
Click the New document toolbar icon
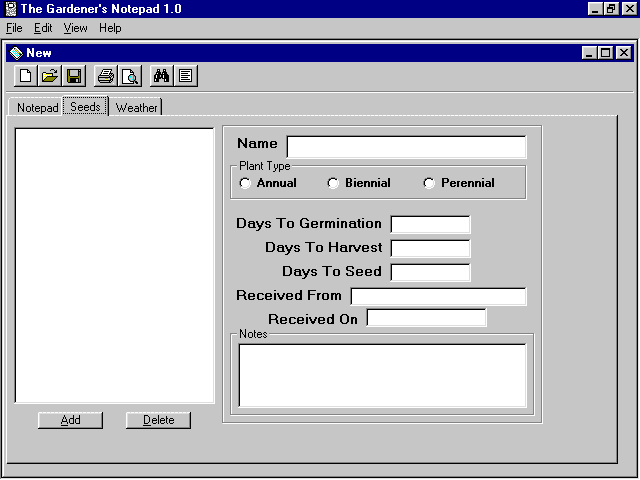[x=26, y=76]
